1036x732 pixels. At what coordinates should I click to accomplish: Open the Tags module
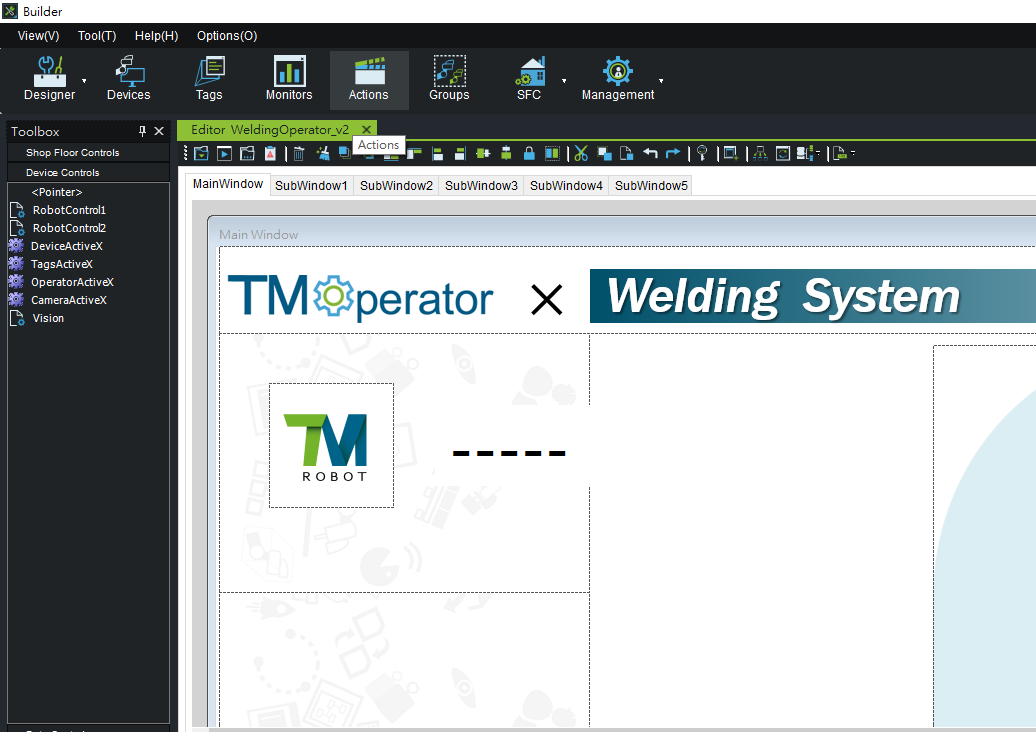tap(209, 79)
